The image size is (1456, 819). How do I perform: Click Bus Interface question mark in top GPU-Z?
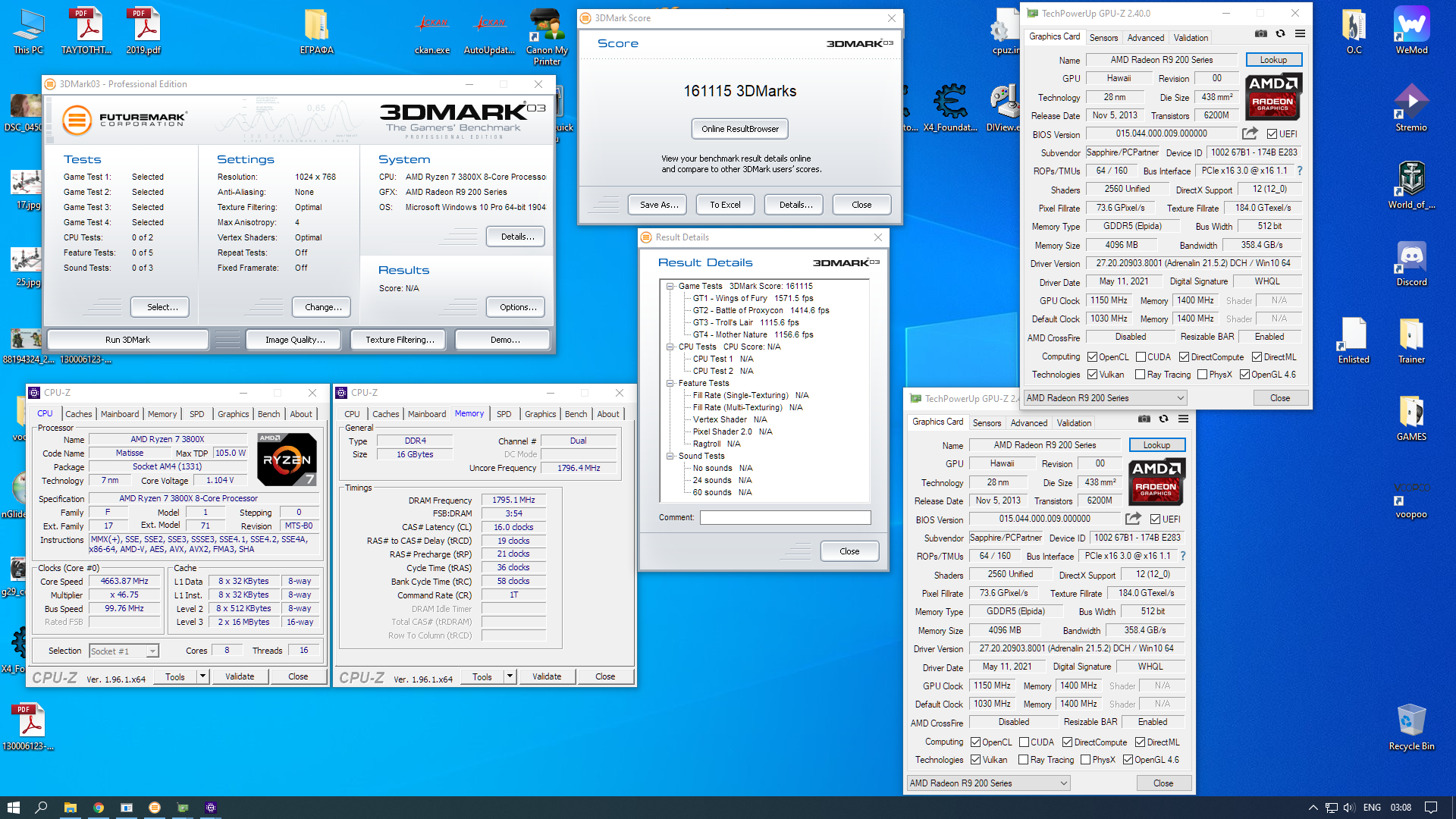point(1299,171)
